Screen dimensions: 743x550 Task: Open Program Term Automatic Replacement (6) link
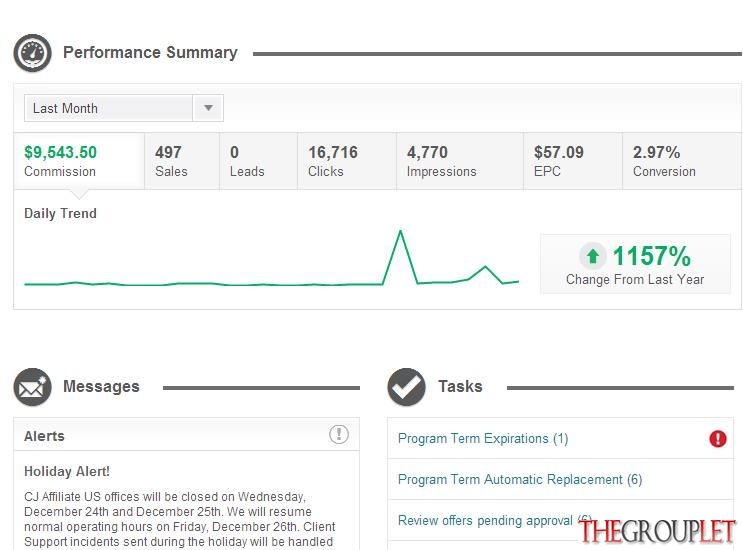click(x=520, y=479)
